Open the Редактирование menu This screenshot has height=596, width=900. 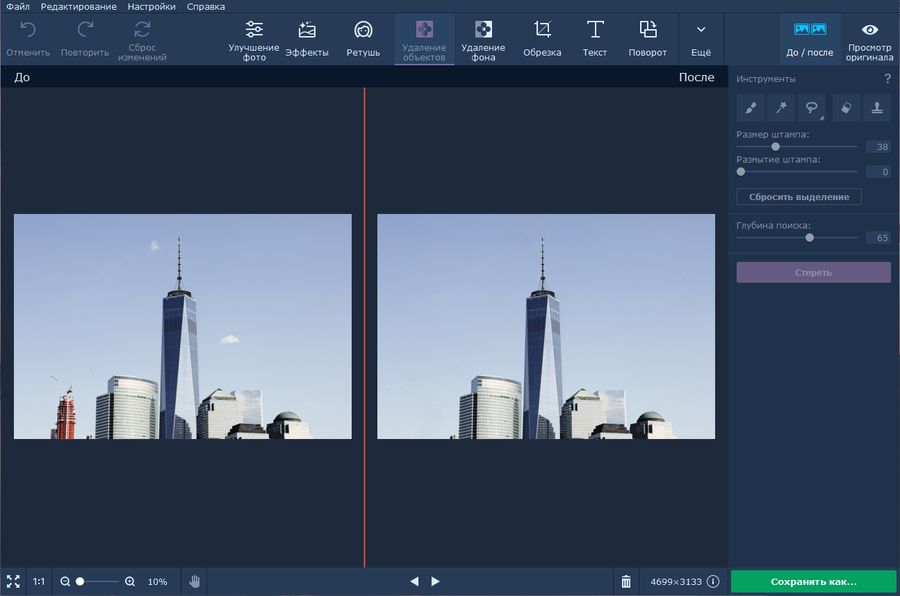(79, 7)
